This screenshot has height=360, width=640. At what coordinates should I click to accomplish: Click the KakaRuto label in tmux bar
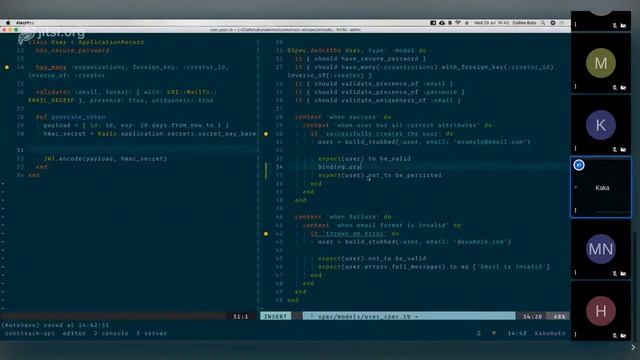pos(550,333)
